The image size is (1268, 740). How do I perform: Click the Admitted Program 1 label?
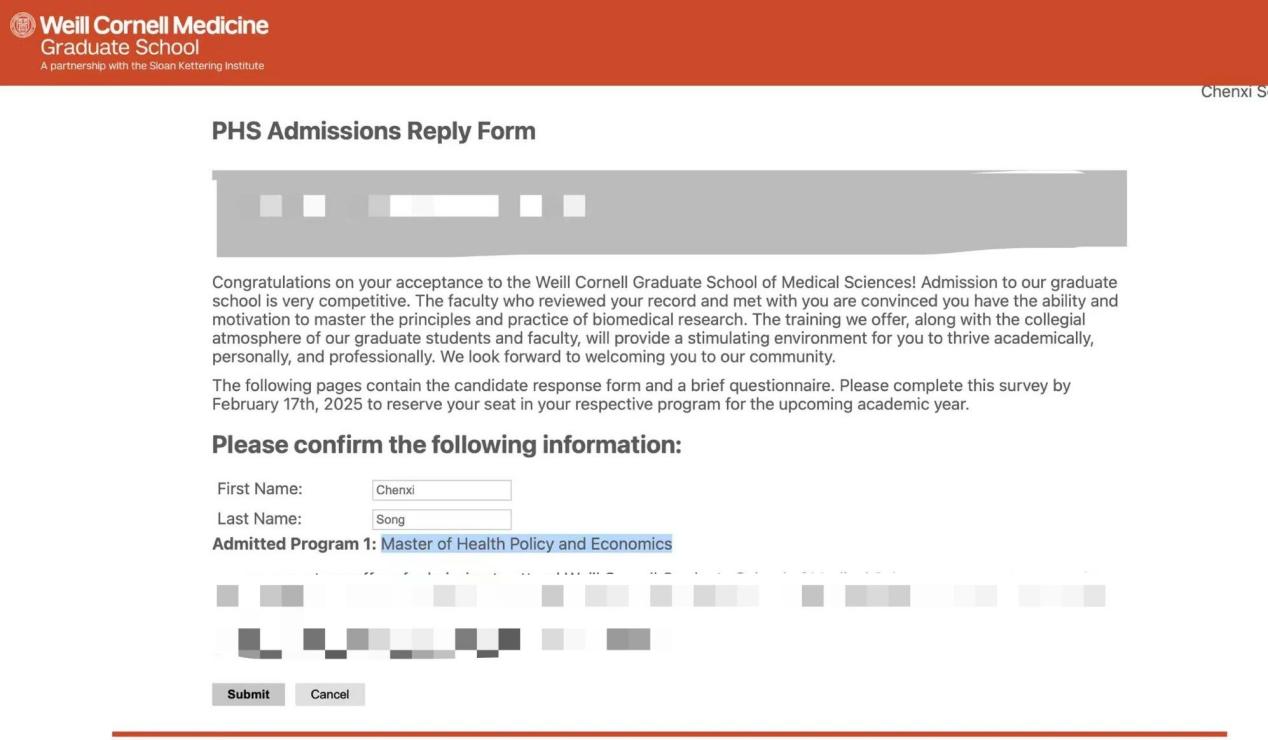(x=294, y=544)
